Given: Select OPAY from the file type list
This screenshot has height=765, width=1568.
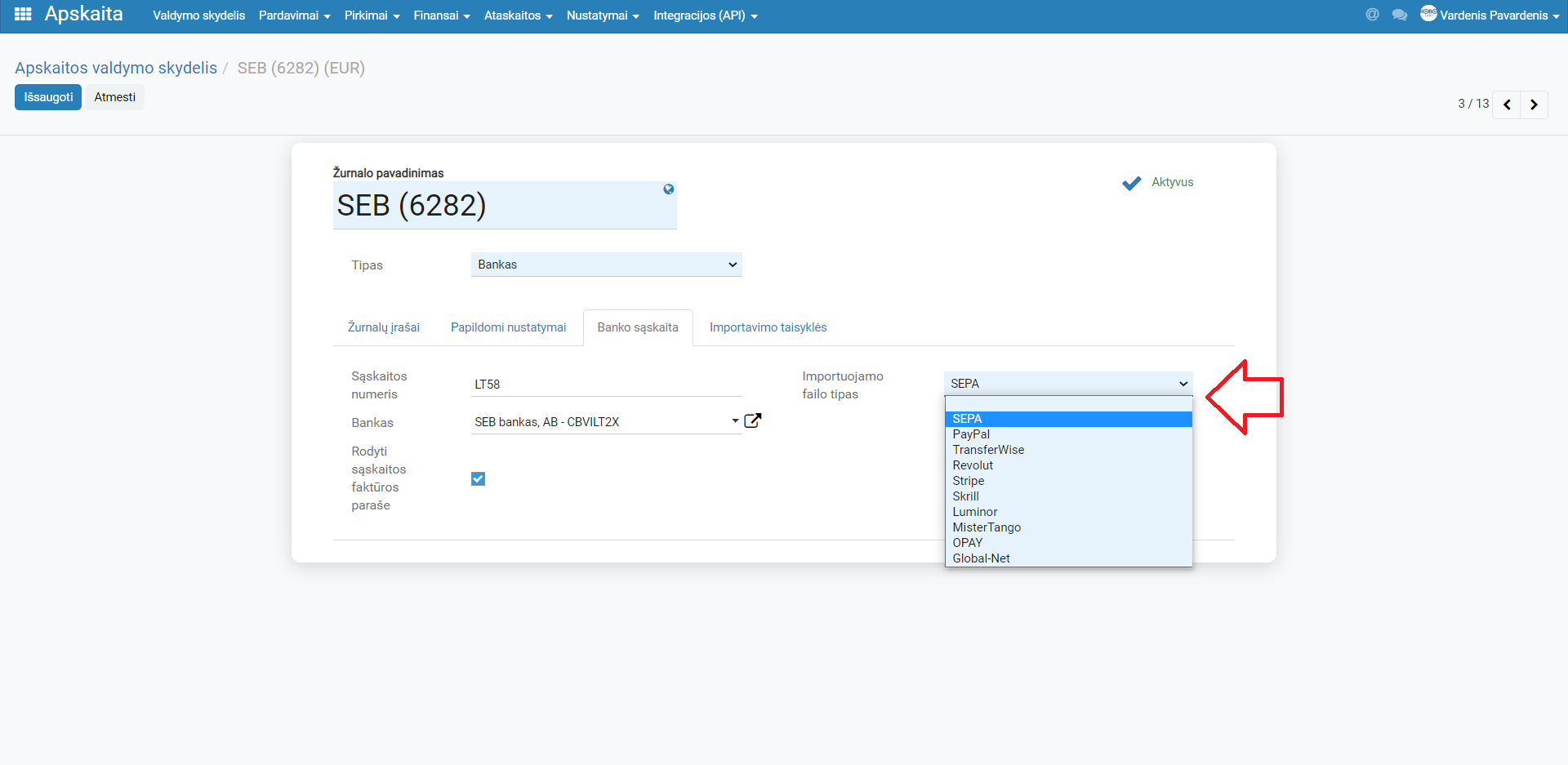Looking at the screenshot, I should point(1068,543).
